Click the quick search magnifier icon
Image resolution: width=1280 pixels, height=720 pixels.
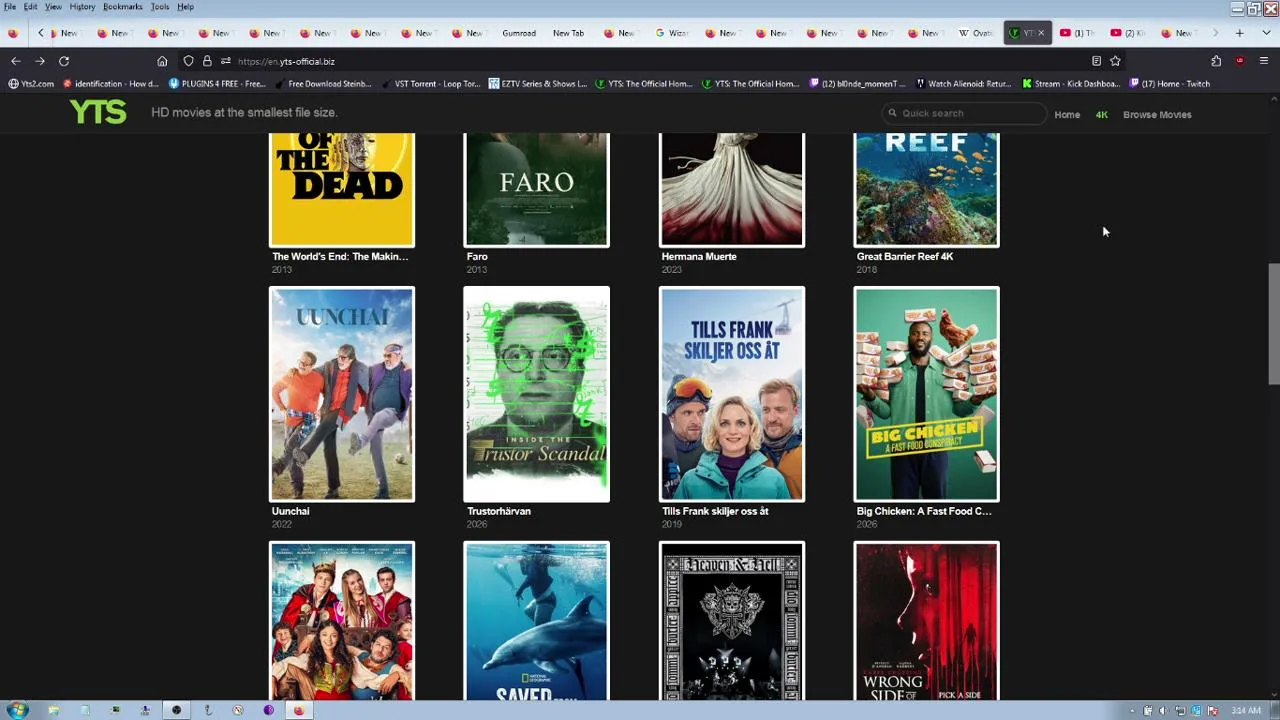892,113
